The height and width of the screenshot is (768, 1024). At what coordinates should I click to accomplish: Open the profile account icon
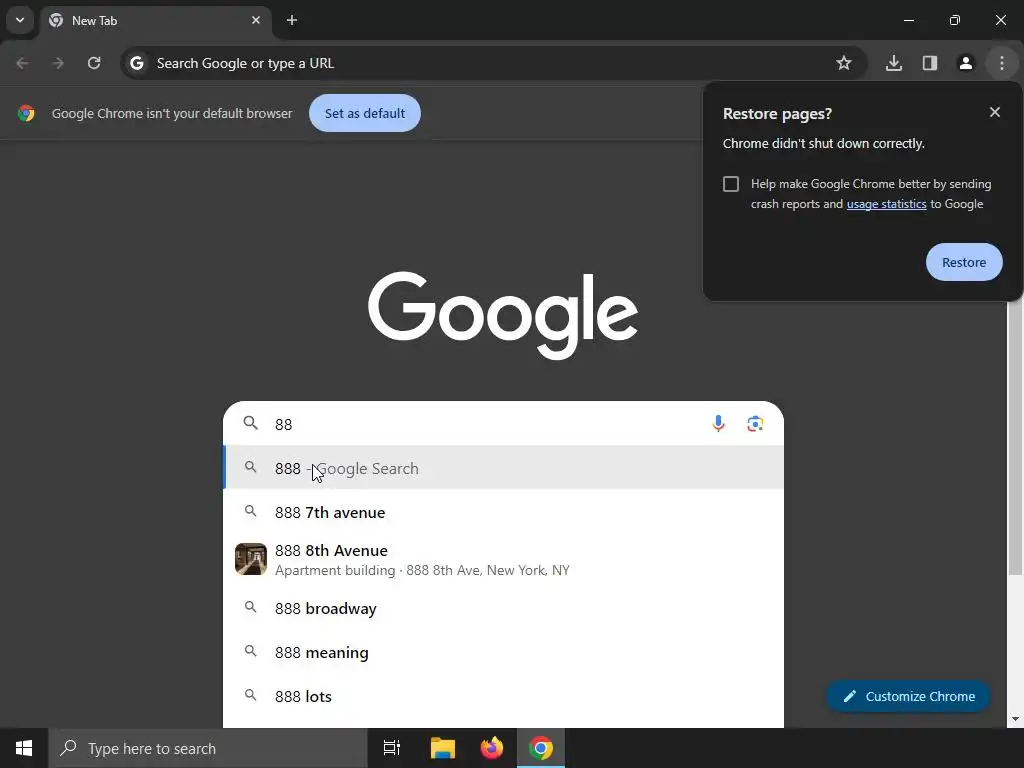pos(966,63)
